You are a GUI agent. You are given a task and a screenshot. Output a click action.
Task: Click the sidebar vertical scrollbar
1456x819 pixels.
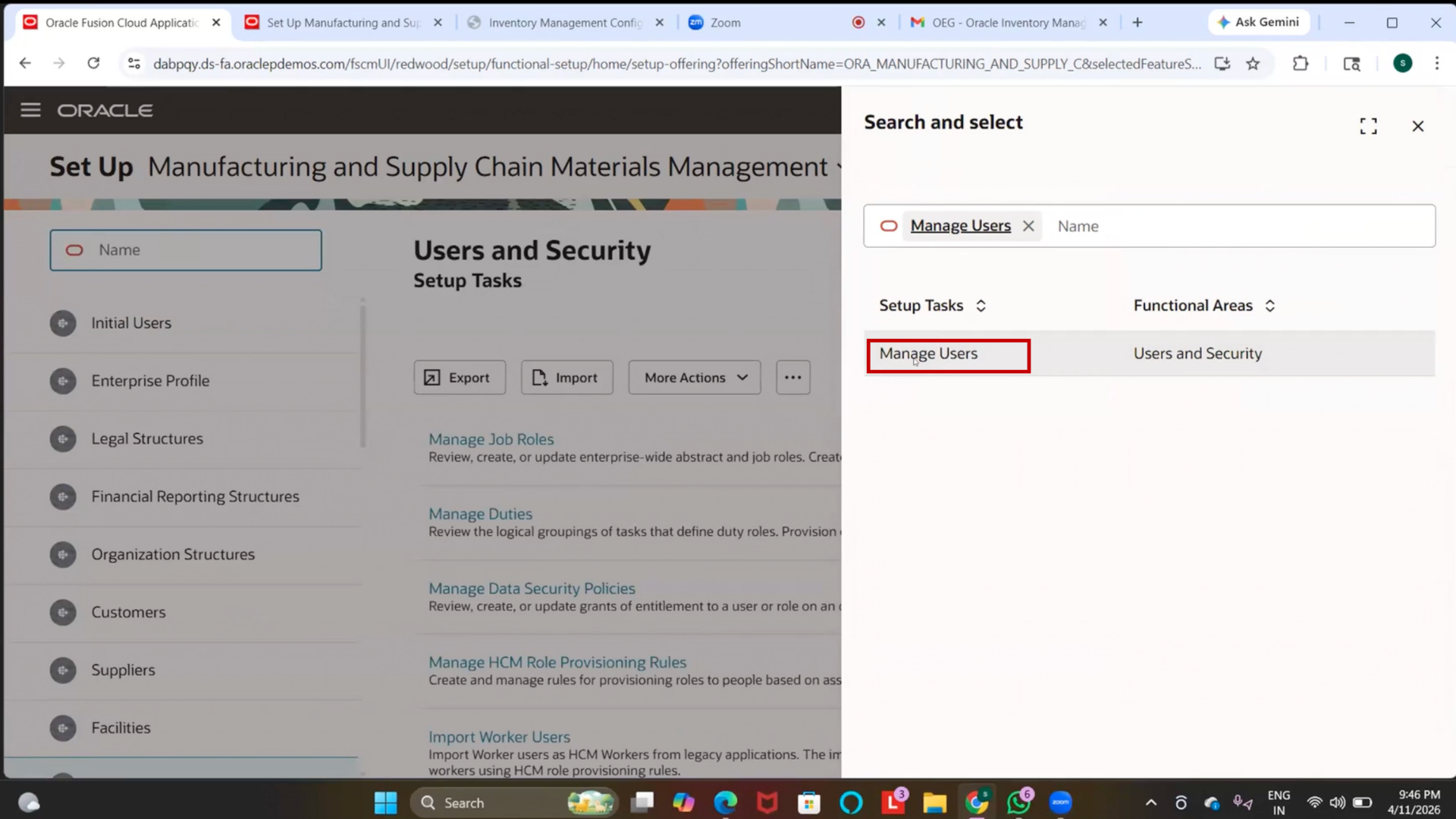pos(362,375)
